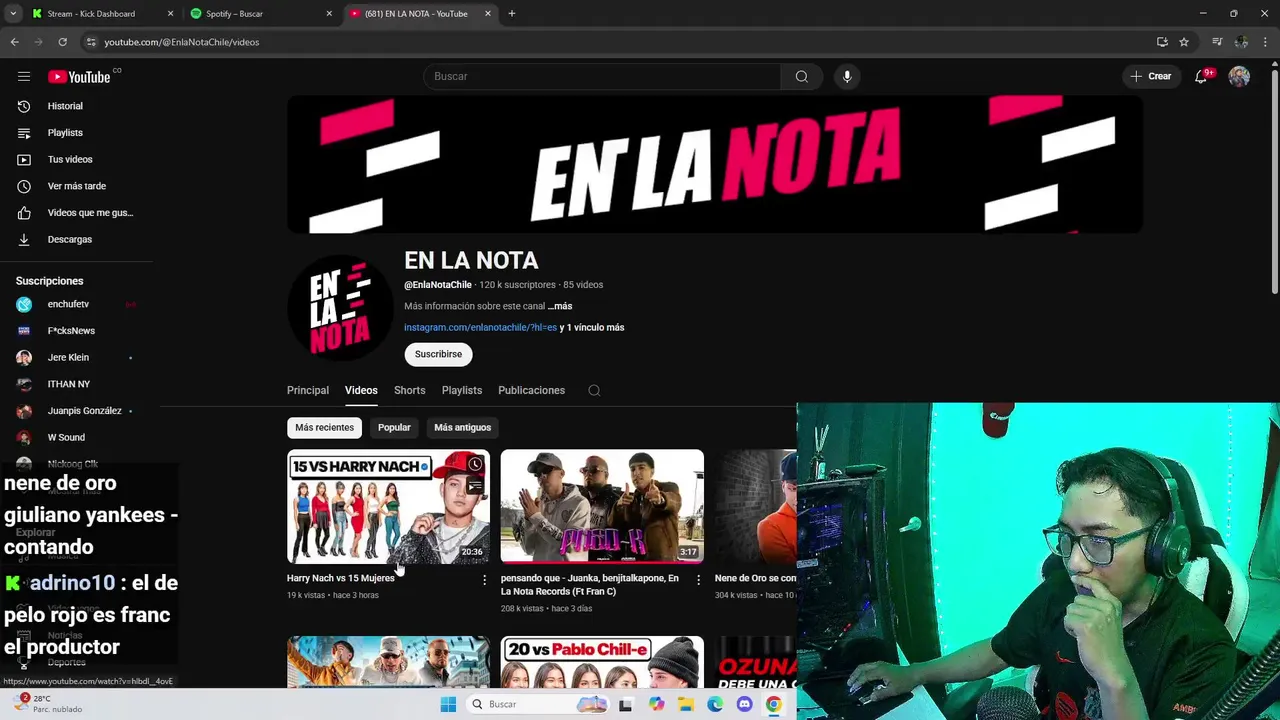The image size is (1280, 720).
Task: Open Copilot from the taskbar
Action: coord(656,705)
